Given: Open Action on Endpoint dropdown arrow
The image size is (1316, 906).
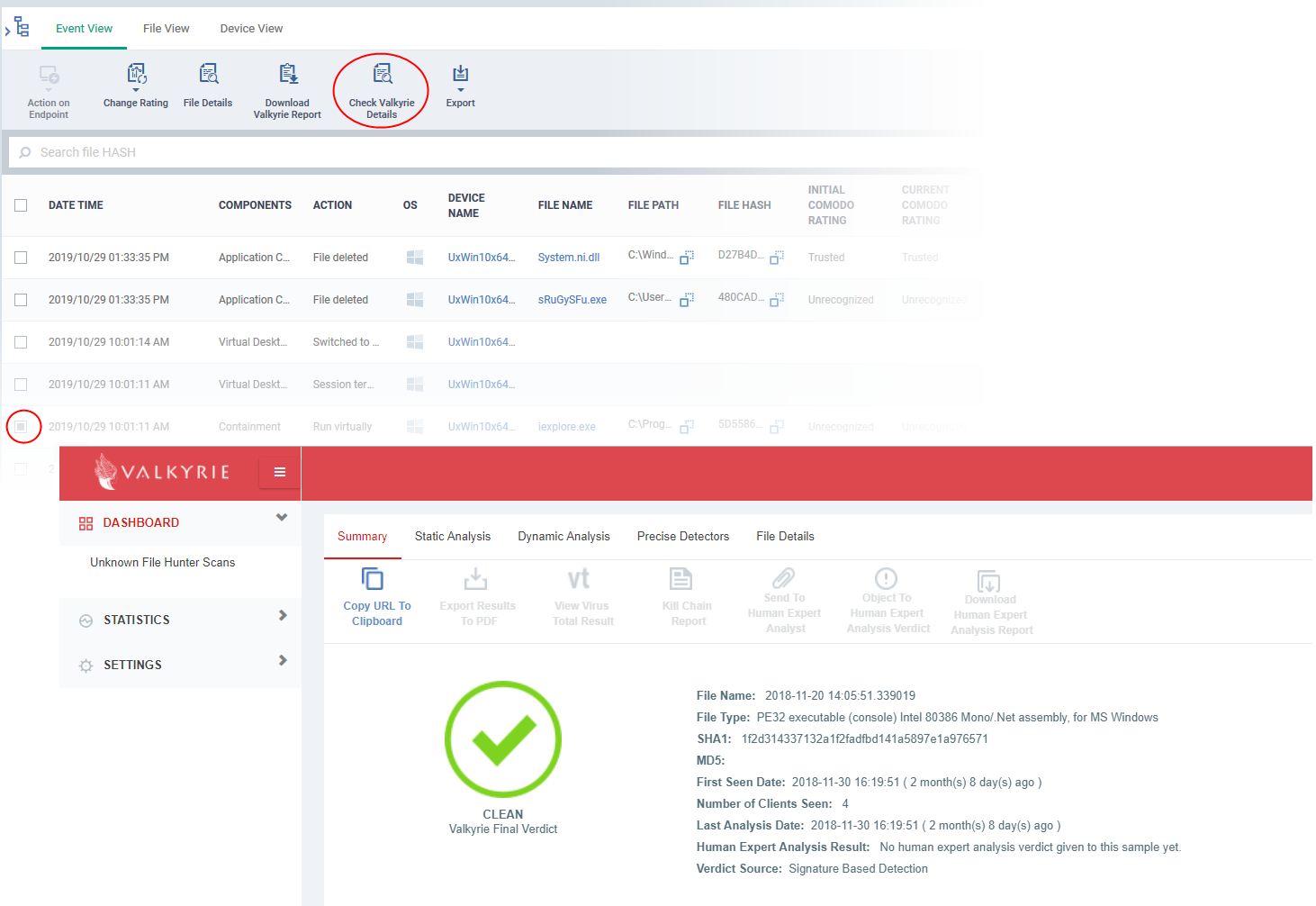Looking at the screenshot, I should coord(49,90).
